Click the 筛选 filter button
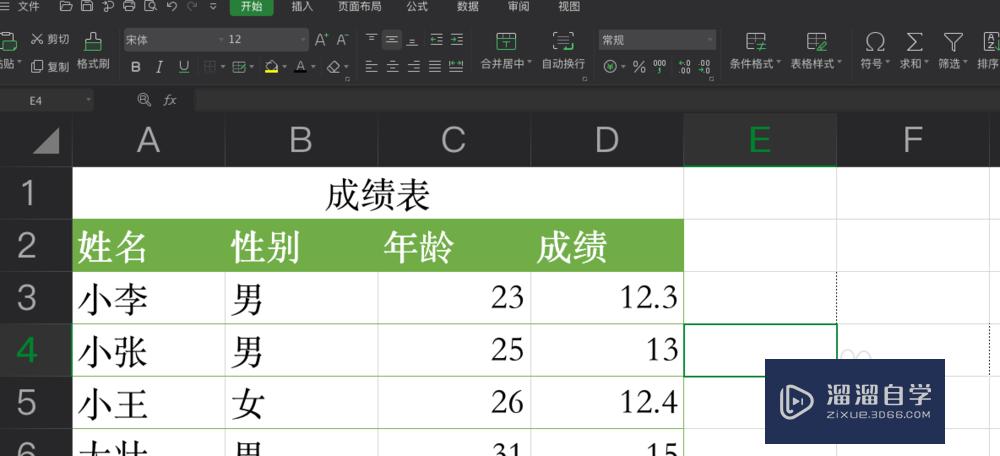Viewport: 1000px width, 456px height. (953, 52)
